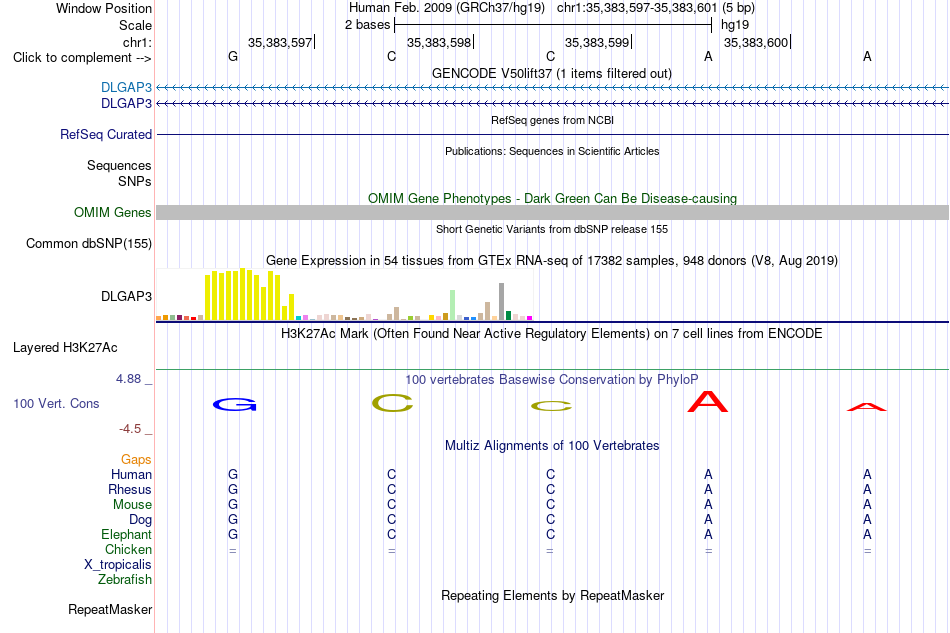This screenshot has height=633, width=950.
Task: Click the 'Mouse' species row label
Action: (132, 505)
